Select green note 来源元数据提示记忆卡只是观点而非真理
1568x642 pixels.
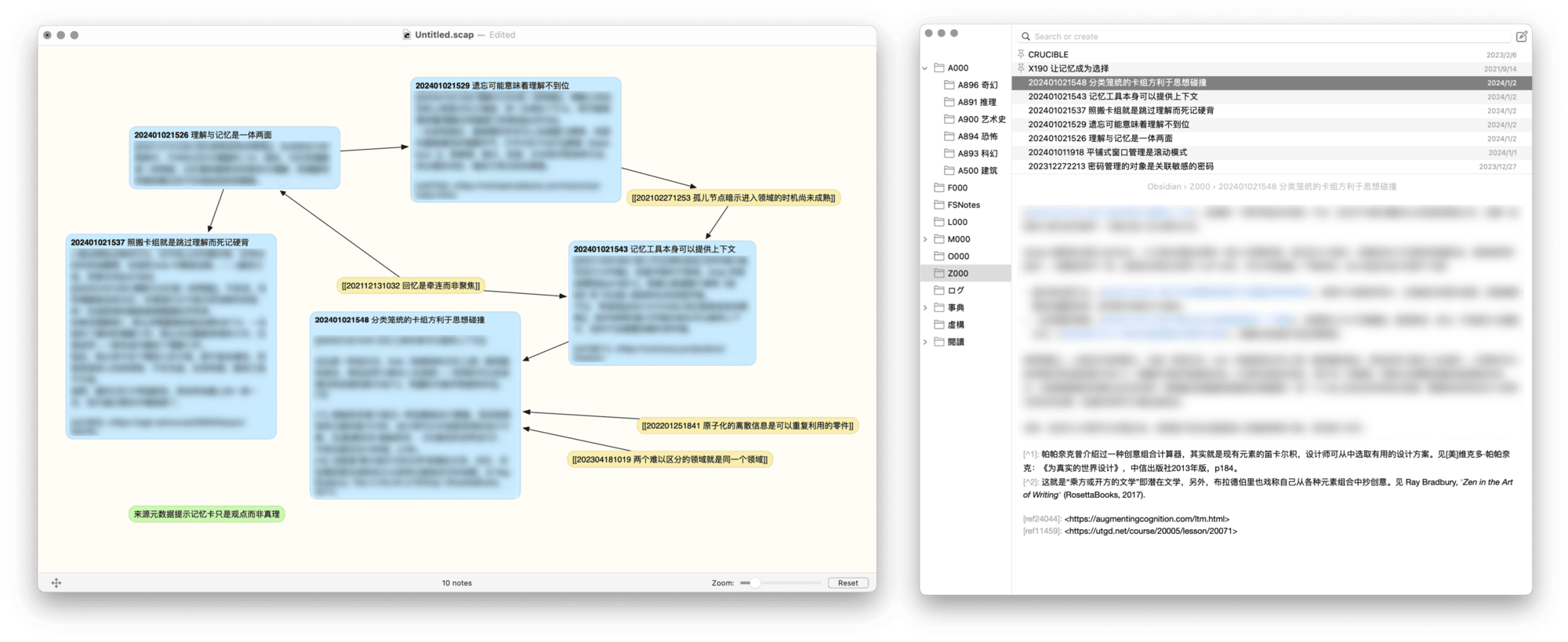(206, 514)
